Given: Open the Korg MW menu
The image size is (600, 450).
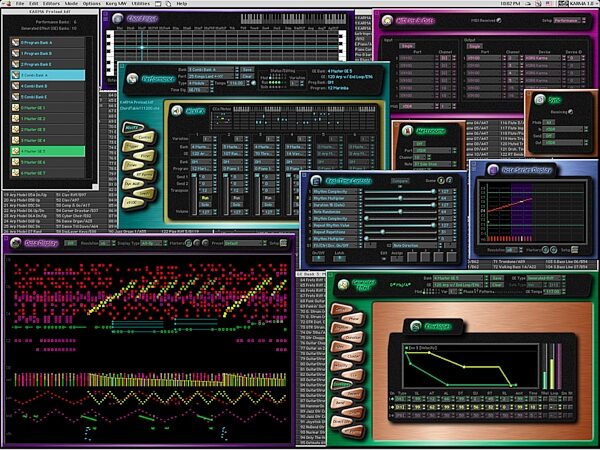Looking at the screenshot, I should 116,3.
